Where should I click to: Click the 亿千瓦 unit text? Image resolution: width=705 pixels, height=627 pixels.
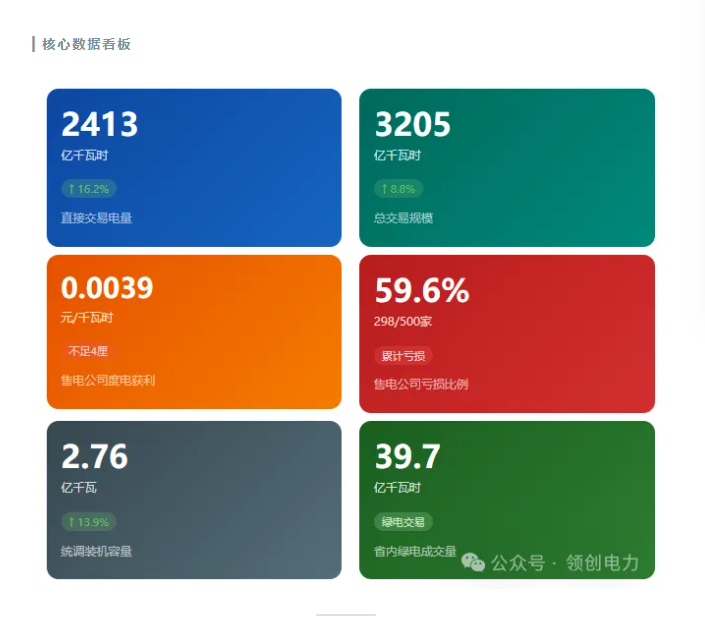coord(79,488)
